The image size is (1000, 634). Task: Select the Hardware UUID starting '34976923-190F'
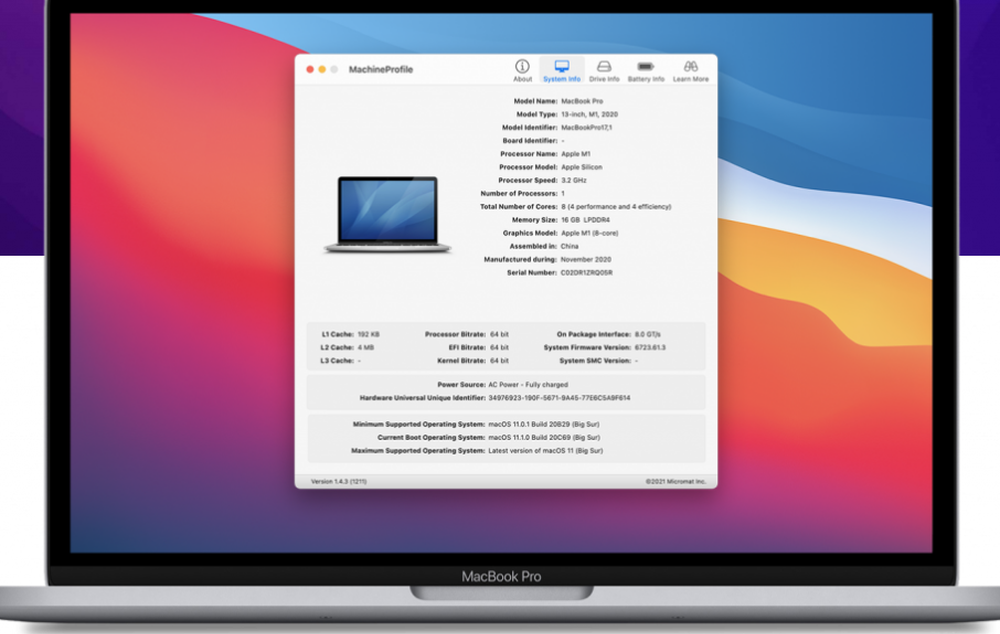click(559, 398)
